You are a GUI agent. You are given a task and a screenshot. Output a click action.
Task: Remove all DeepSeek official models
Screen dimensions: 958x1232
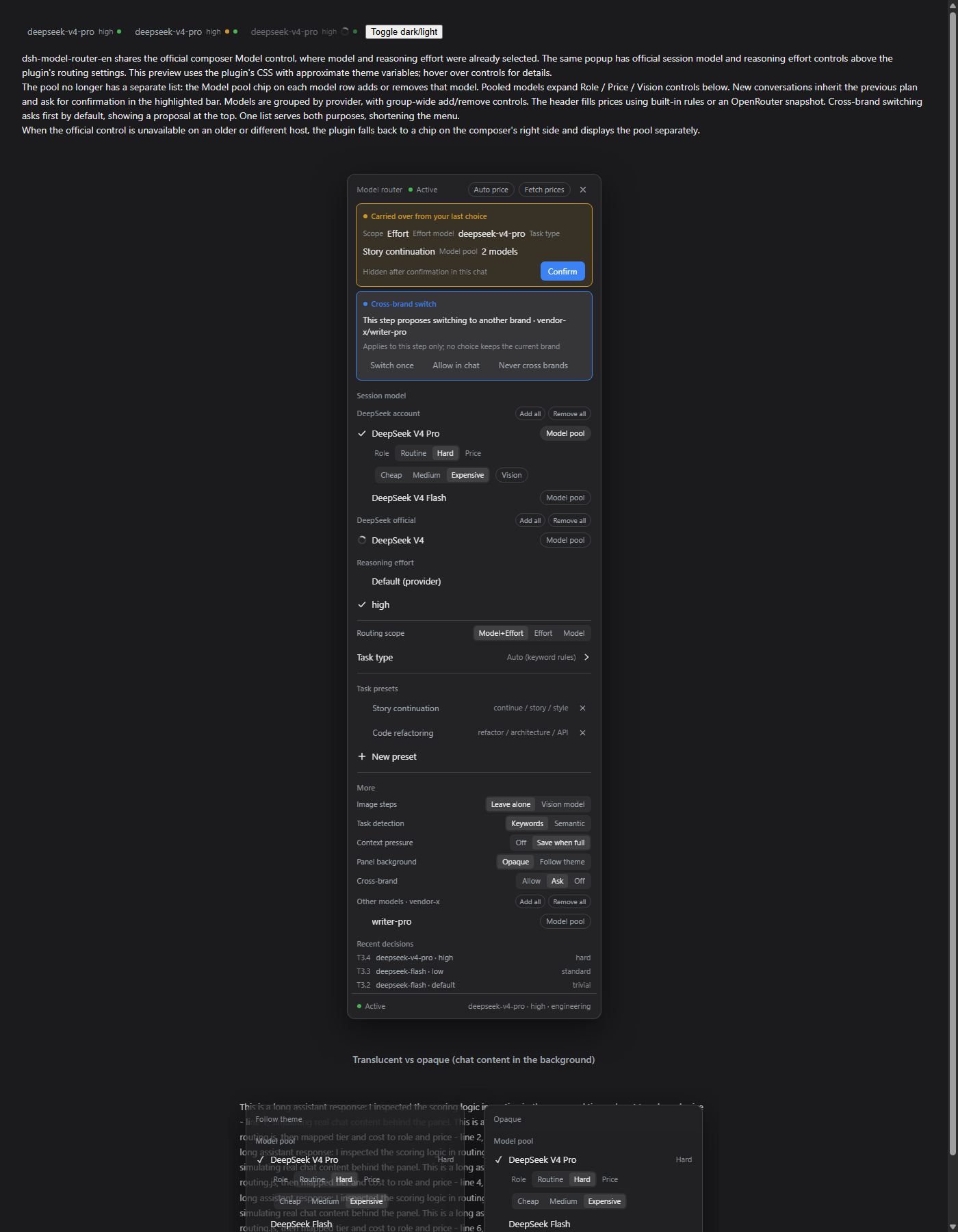coord(569,520)
